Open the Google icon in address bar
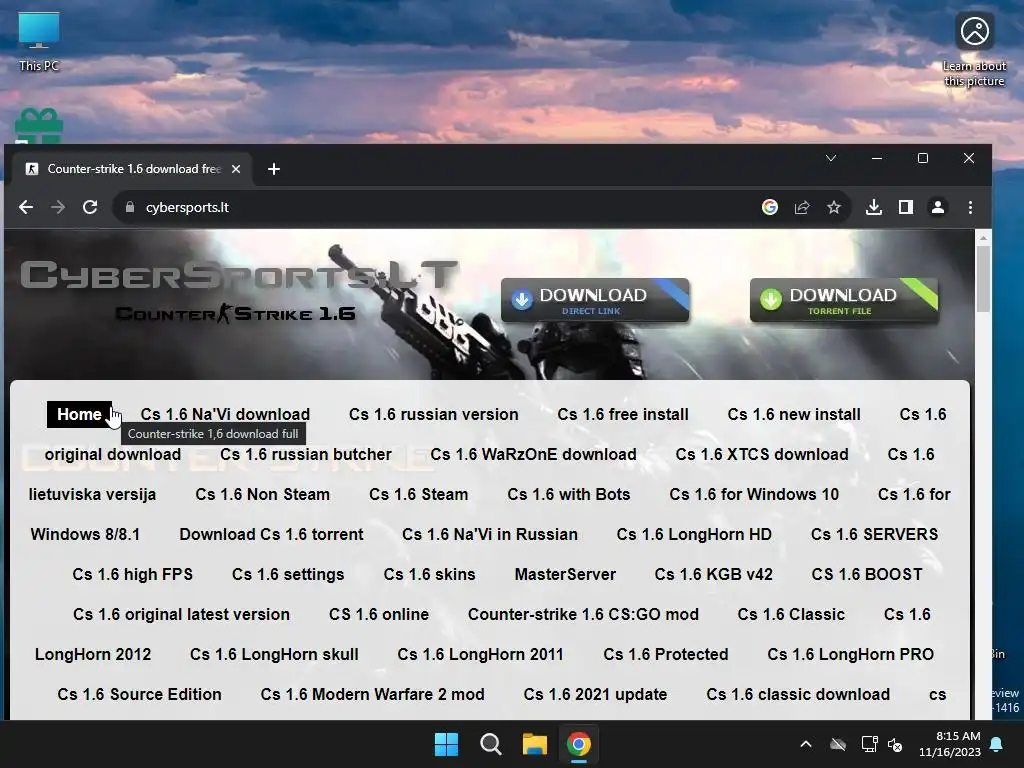Image resolution: width=1024 pixels, height=768 pixels. click(770, 207)
